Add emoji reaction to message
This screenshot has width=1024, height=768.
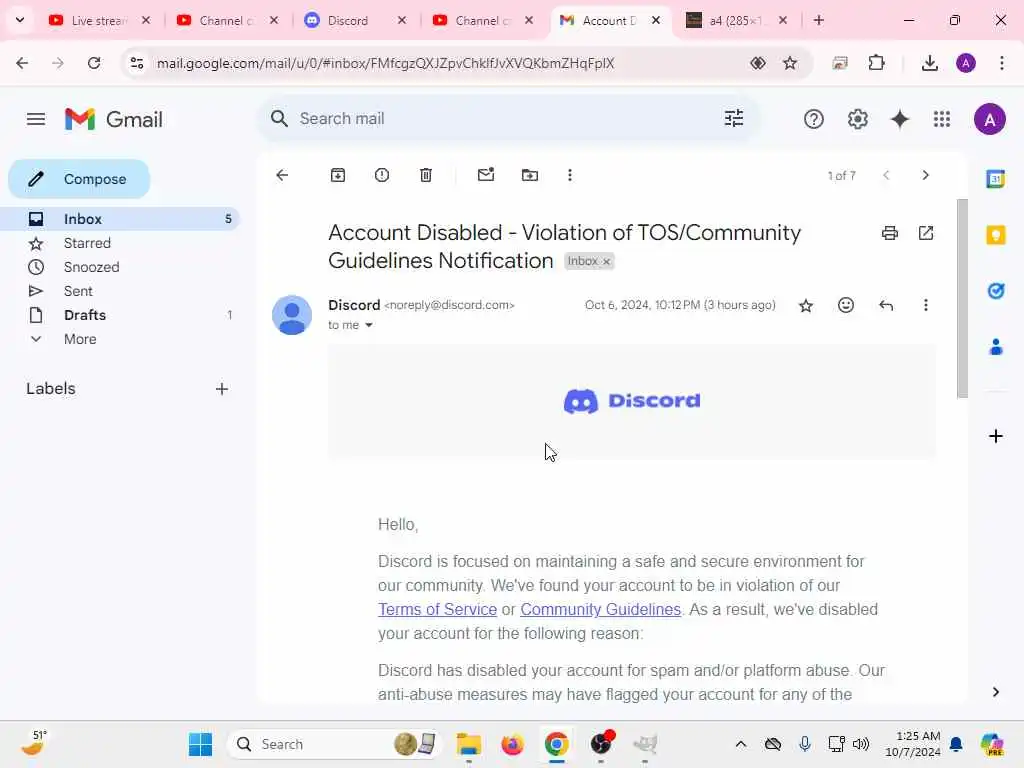click(846, 305)
